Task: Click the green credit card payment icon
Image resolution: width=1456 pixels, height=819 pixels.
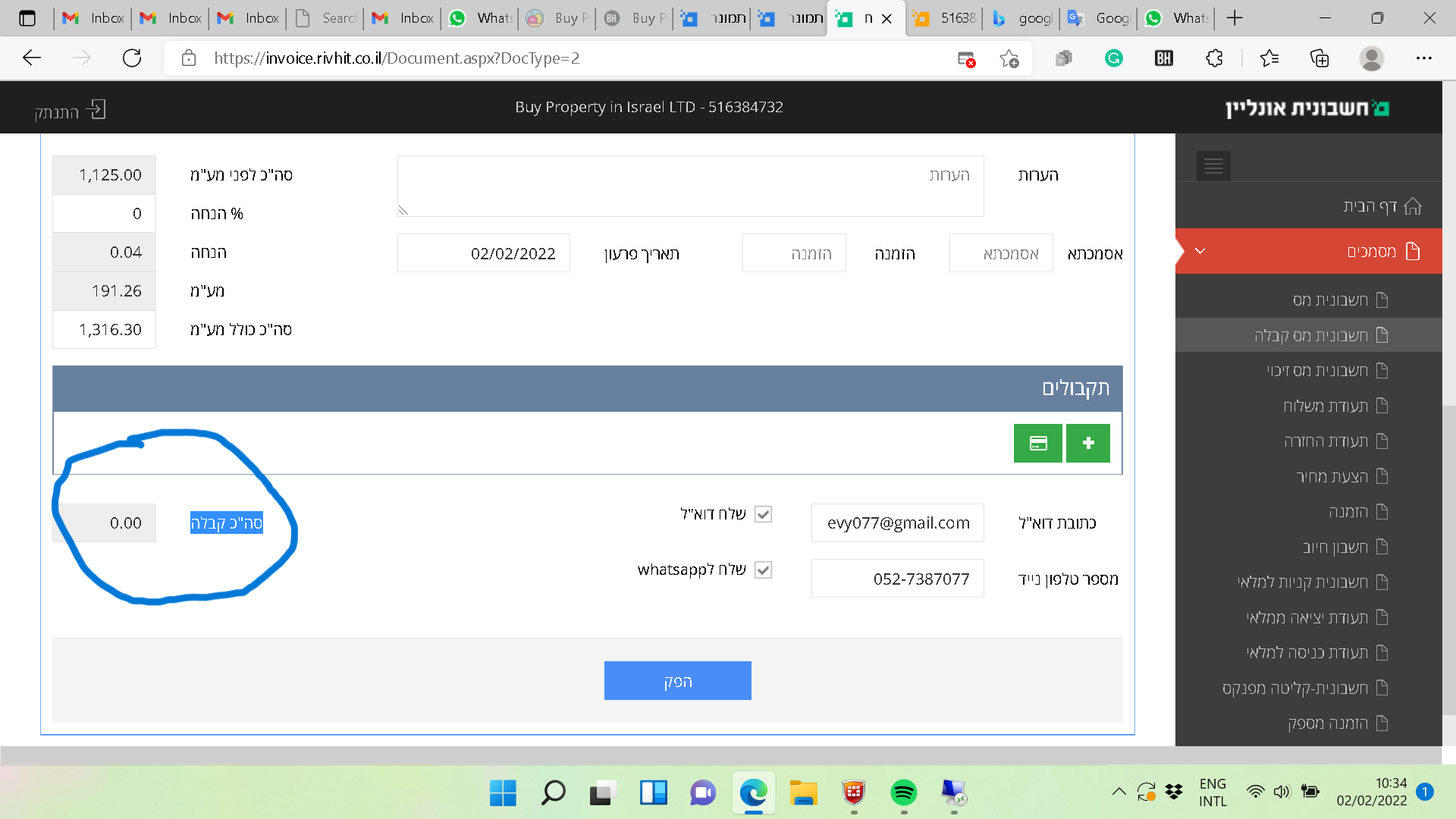Action: tap(1037, 444)
